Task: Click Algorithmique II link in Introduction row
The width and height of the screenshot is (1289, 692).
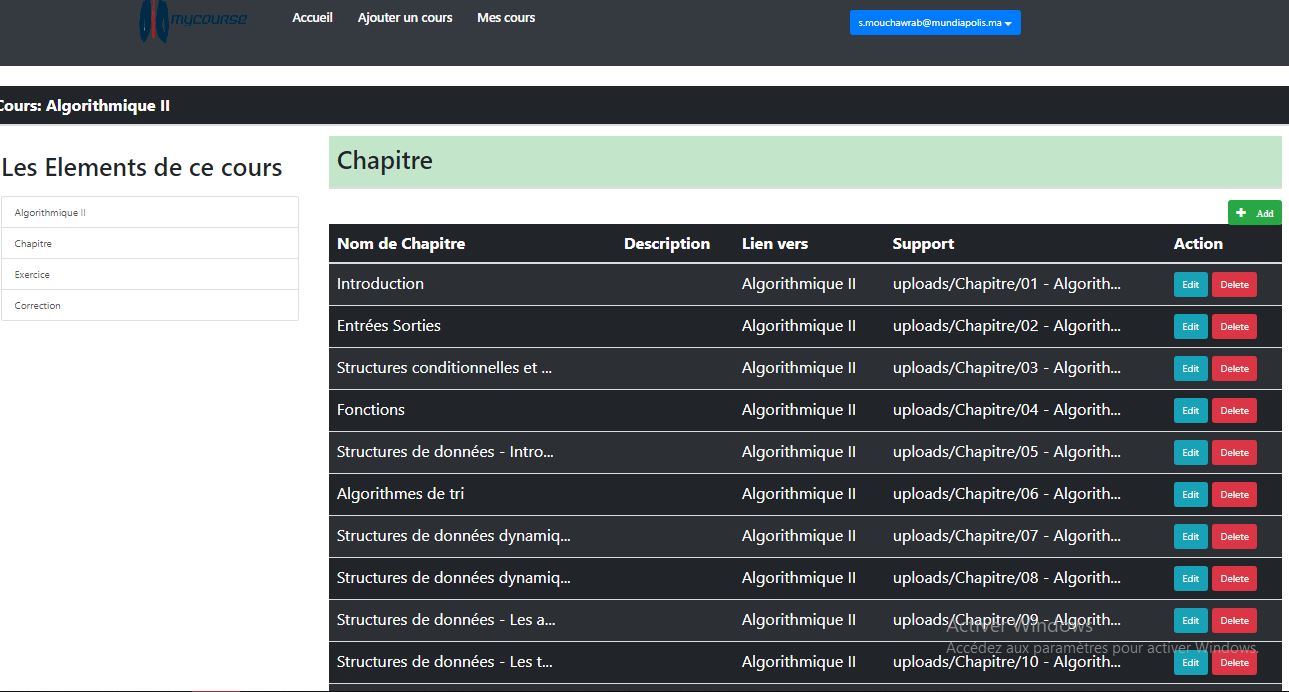Action: (x=799, y=284)
